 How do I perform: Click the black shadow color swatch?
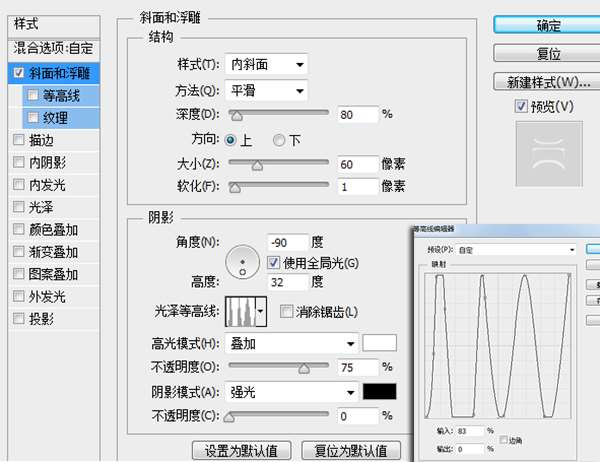click(x=379, y=391)
